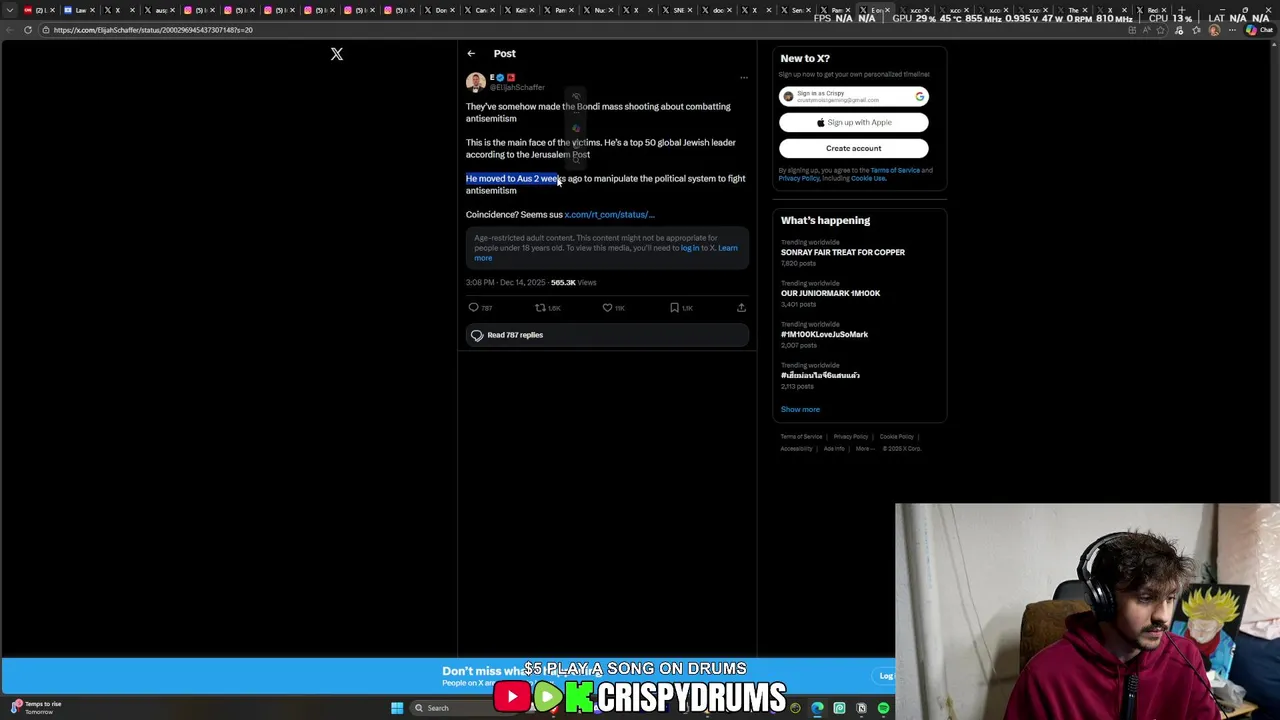The height and width of the screenshot is (720, 1280).
Task: Click the browser refresh button
Action: tap(27, 30)
